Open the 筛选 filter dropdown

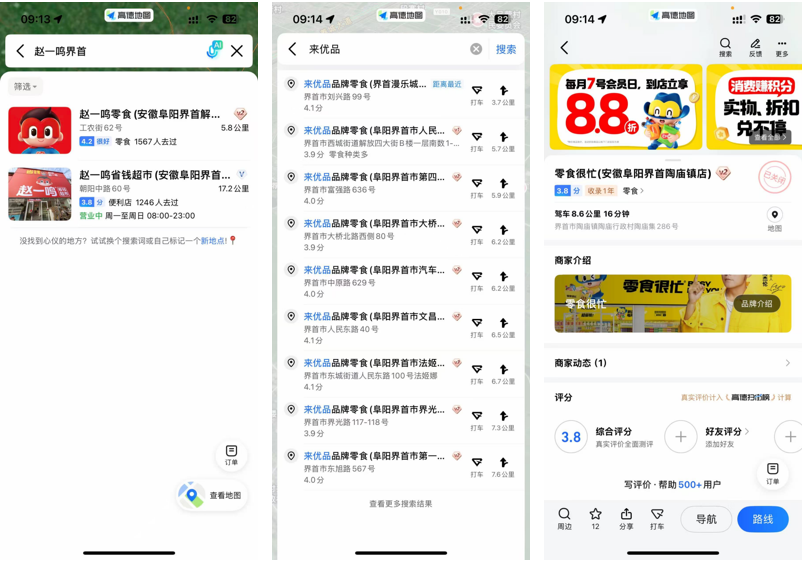pyautogui.click(x=25, y=87)
